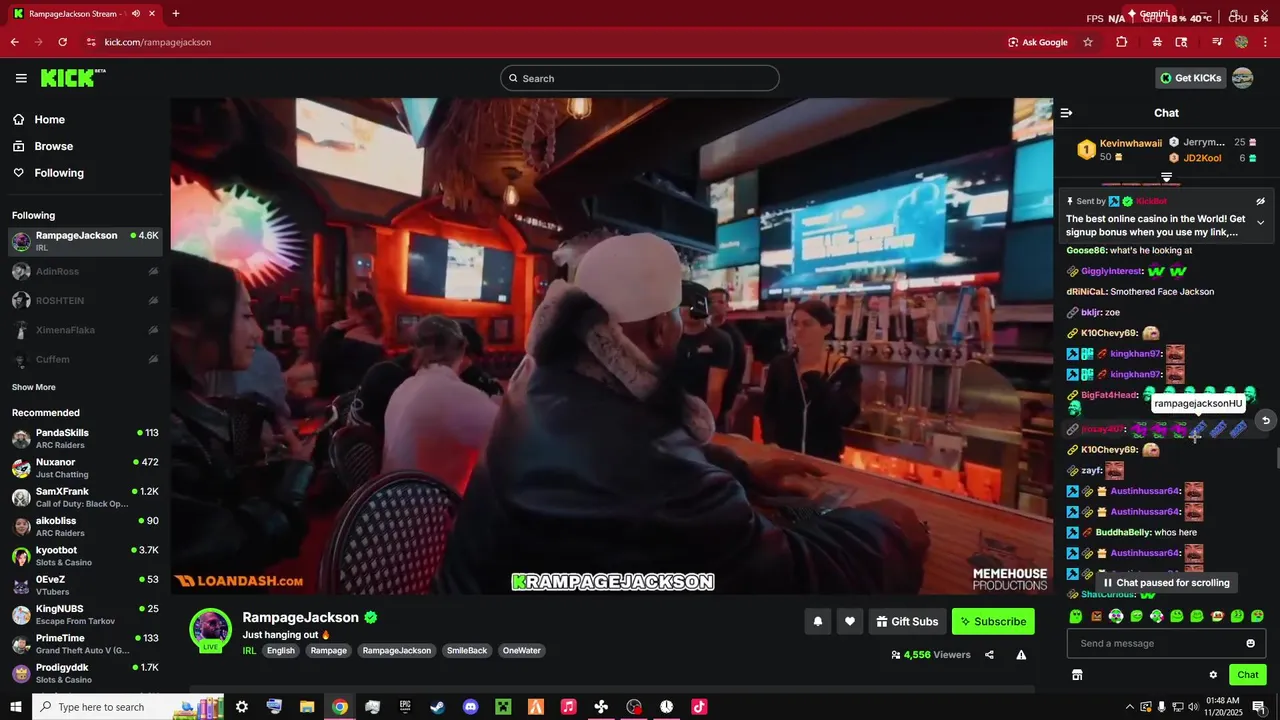1280x720 pixels.
Task: Click the browser address bar
Action: point(540,42)
